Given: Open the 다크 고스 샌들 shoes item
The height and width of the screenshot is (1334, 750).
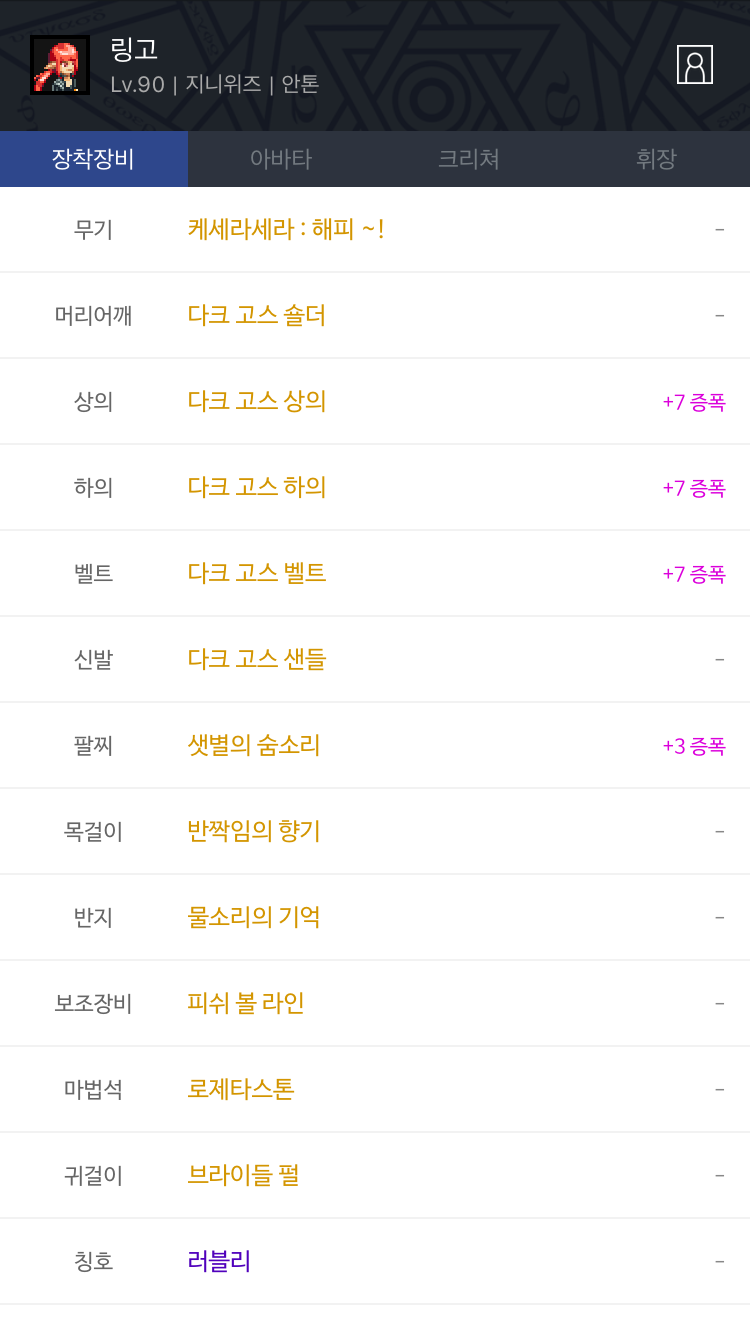Looking at the screenshot, I should [x=257, y=659].
